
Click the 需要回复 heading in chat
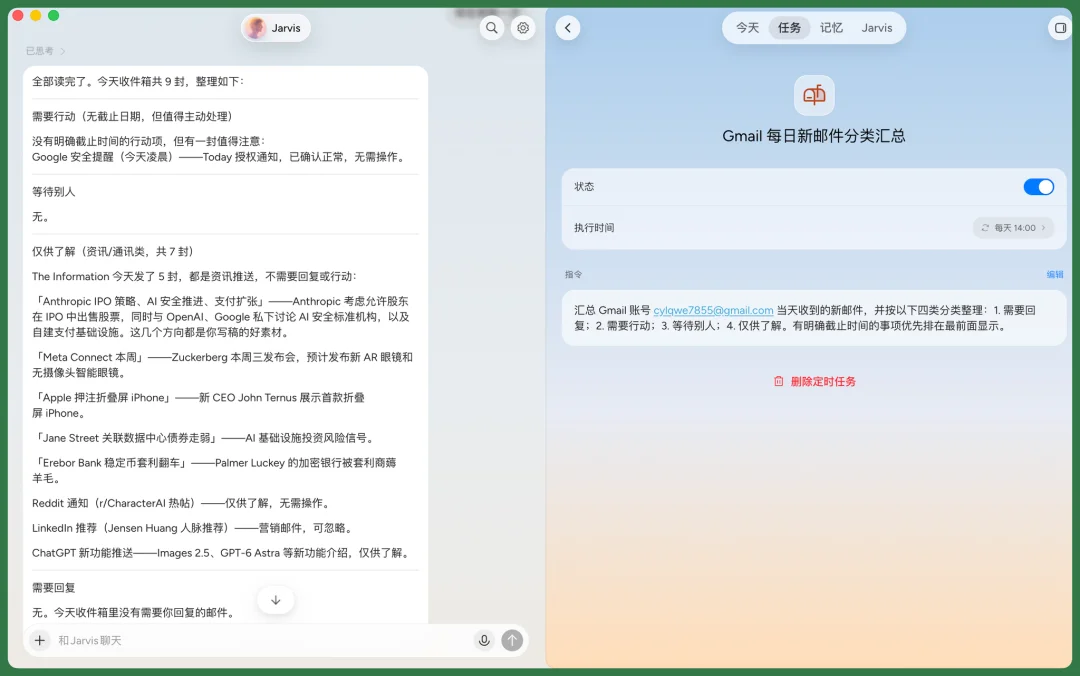click(x=54, y=588)
